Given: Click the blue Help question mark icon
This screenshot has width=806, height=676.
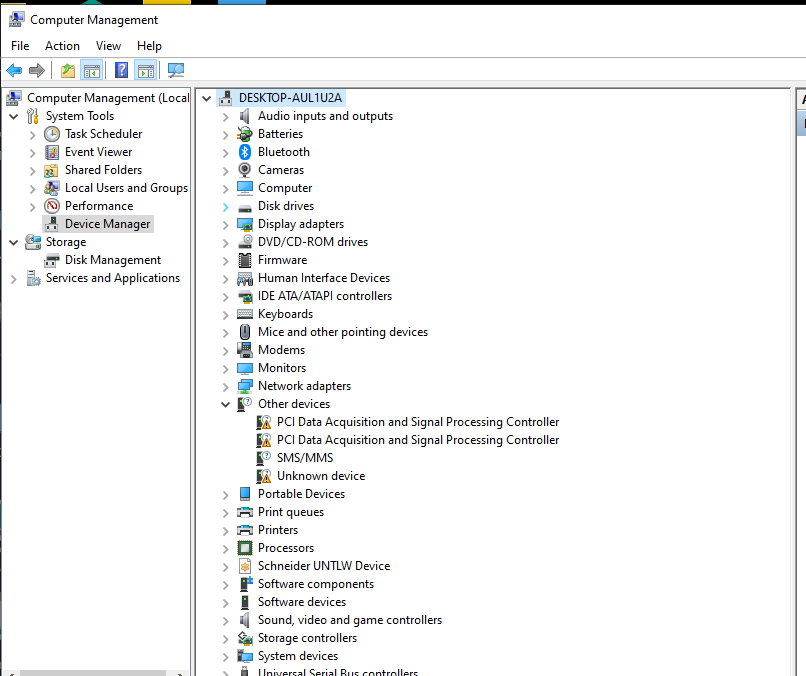Looking at the screenshot, I should [x=121, y=70].
